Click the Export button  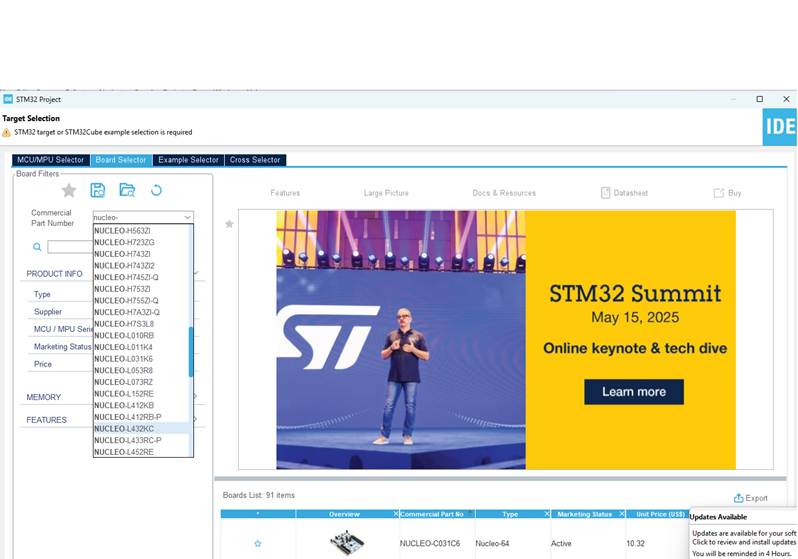click(751, 498)
